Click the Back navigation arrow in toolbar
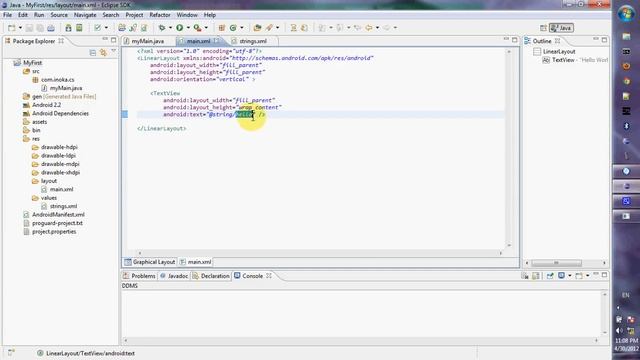 click(369, 28)
